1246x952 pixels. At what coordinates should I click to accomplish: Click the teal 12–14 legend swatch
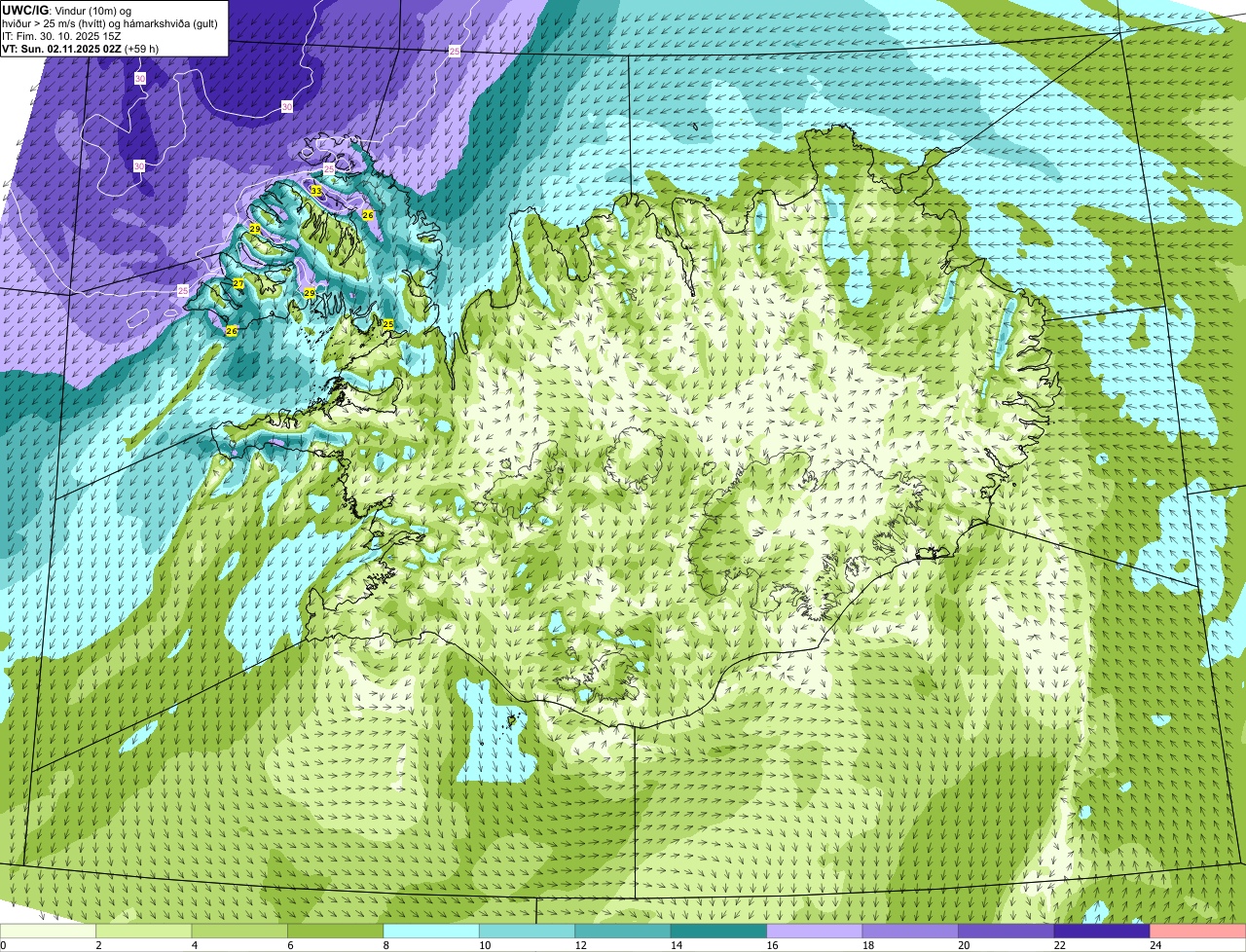tap(622, 931)
